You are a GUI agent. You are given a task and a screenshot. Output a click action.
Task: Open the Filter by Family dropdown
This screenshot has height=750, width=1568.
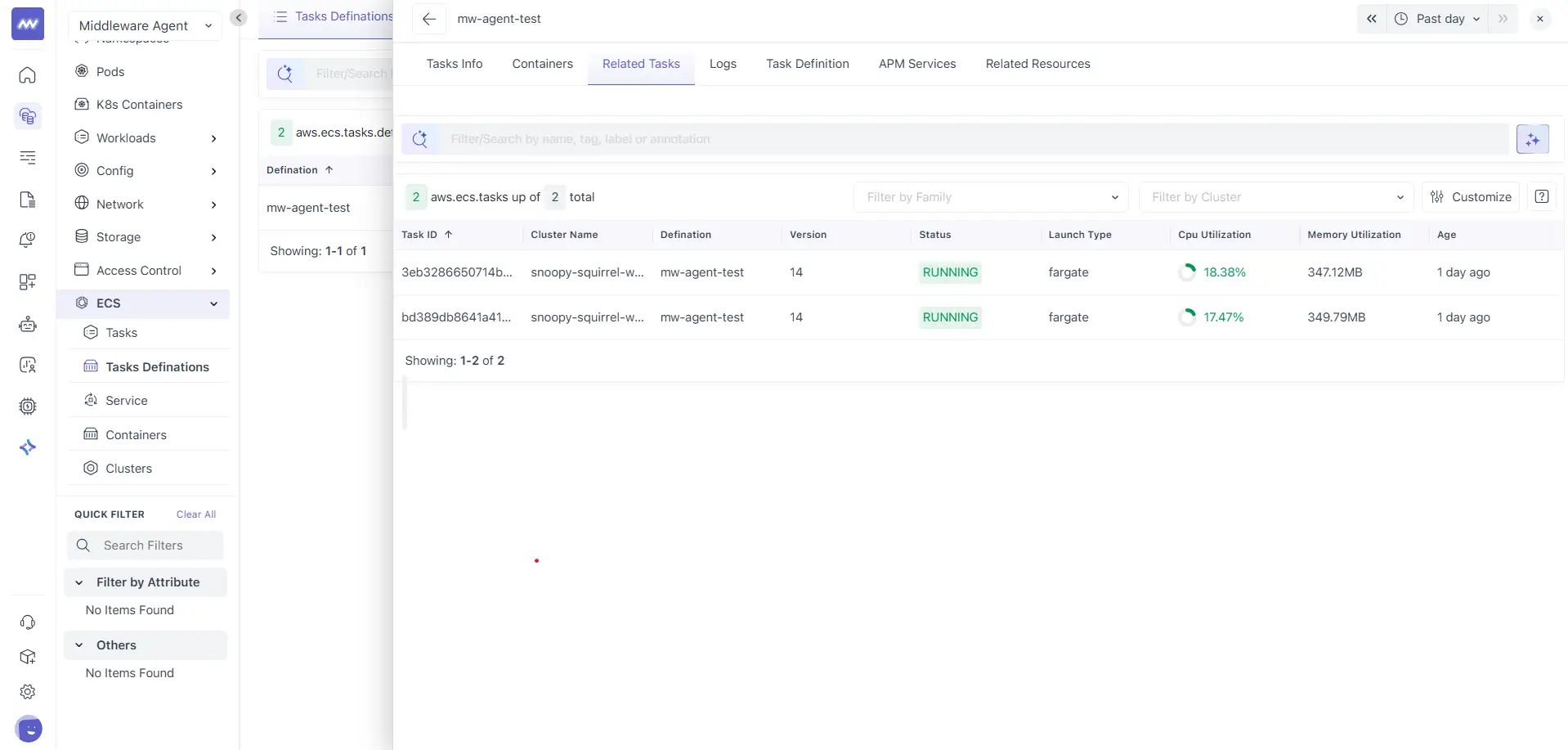click(x=990, y=196)
